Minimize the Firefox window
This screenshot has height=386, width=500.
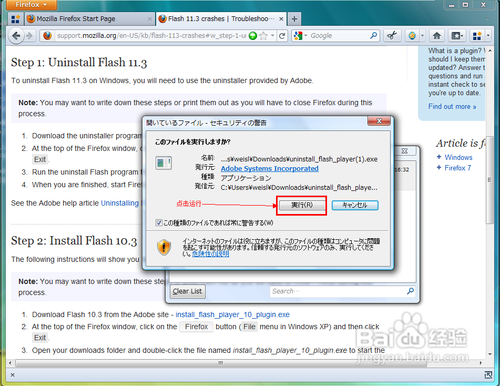coord(451,5)
